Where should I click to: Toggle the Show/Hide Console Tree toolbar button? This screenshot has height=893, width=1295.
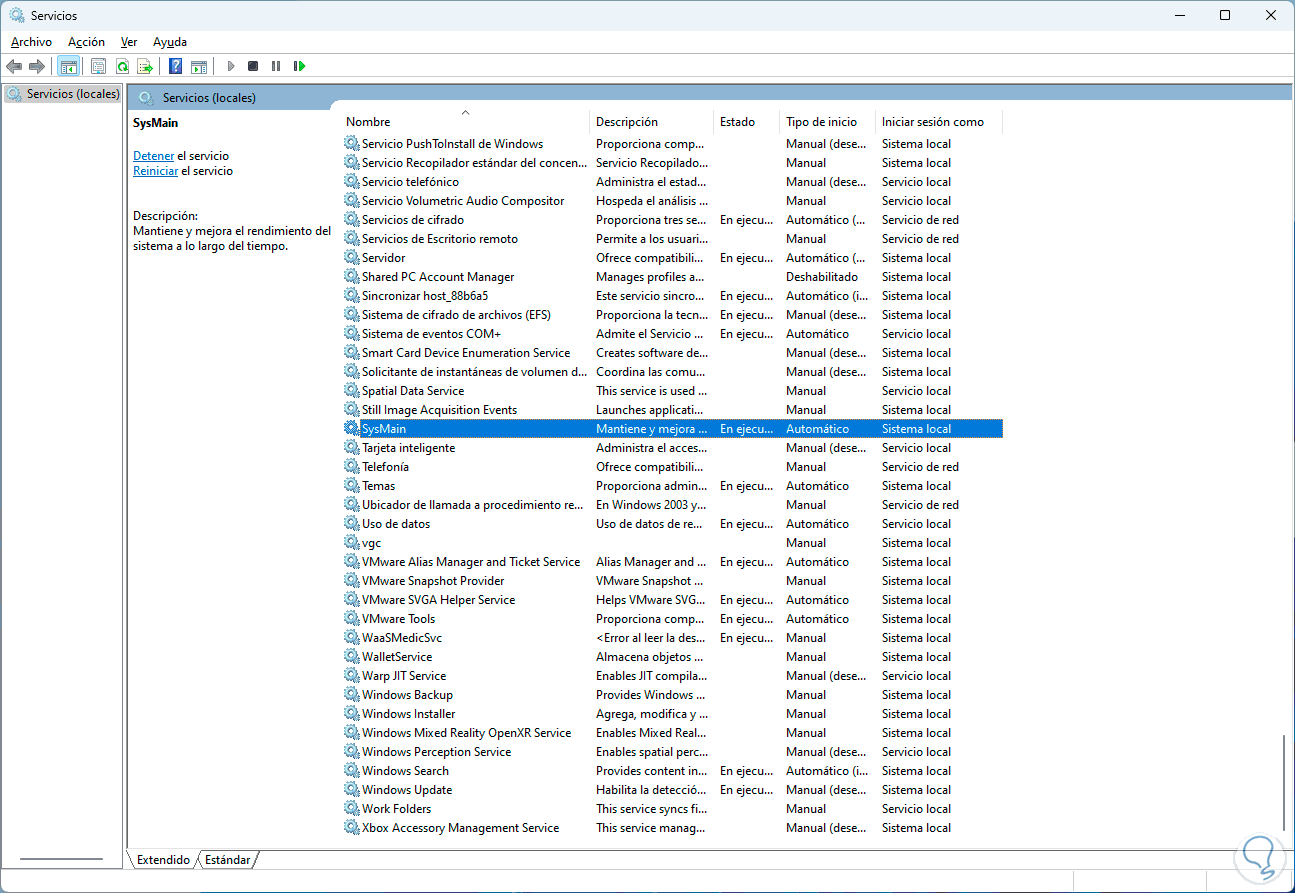click(x=69, y=66)
